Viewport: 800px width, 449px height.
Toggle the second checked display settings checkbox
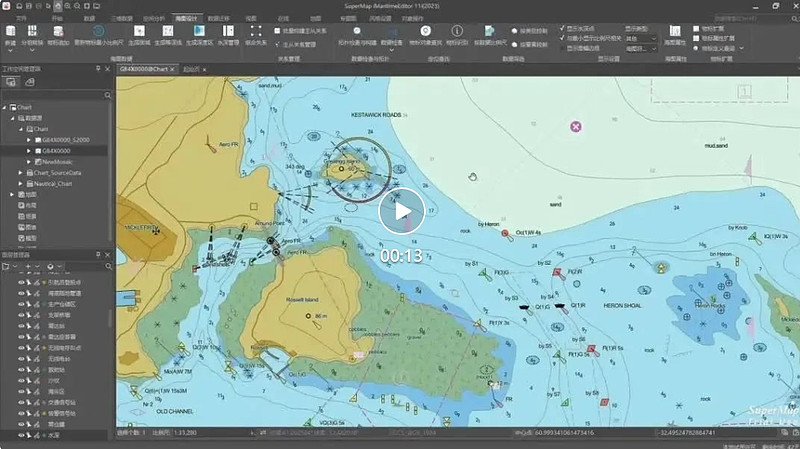562,38
